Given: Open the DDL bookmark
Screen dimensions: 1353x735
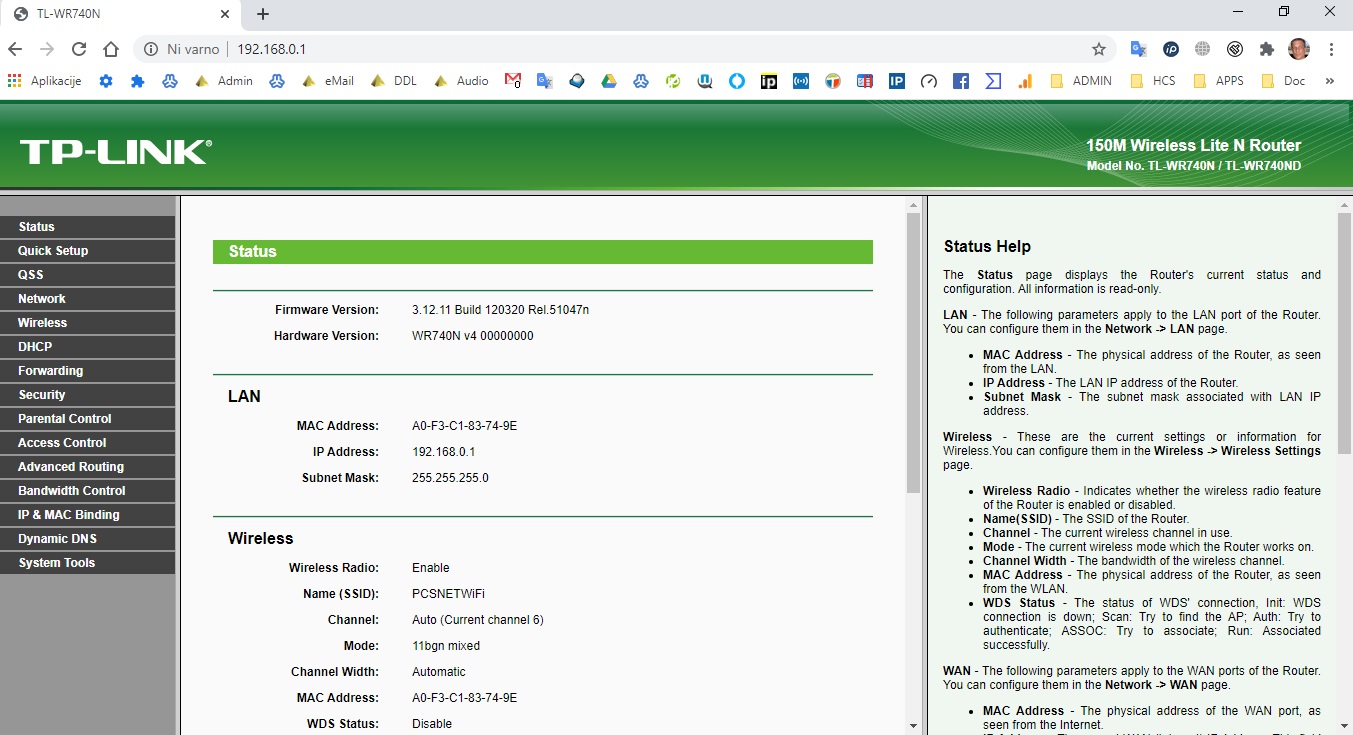Looking at the screenshot, I should pyautogui.click(x=394, y=81).
